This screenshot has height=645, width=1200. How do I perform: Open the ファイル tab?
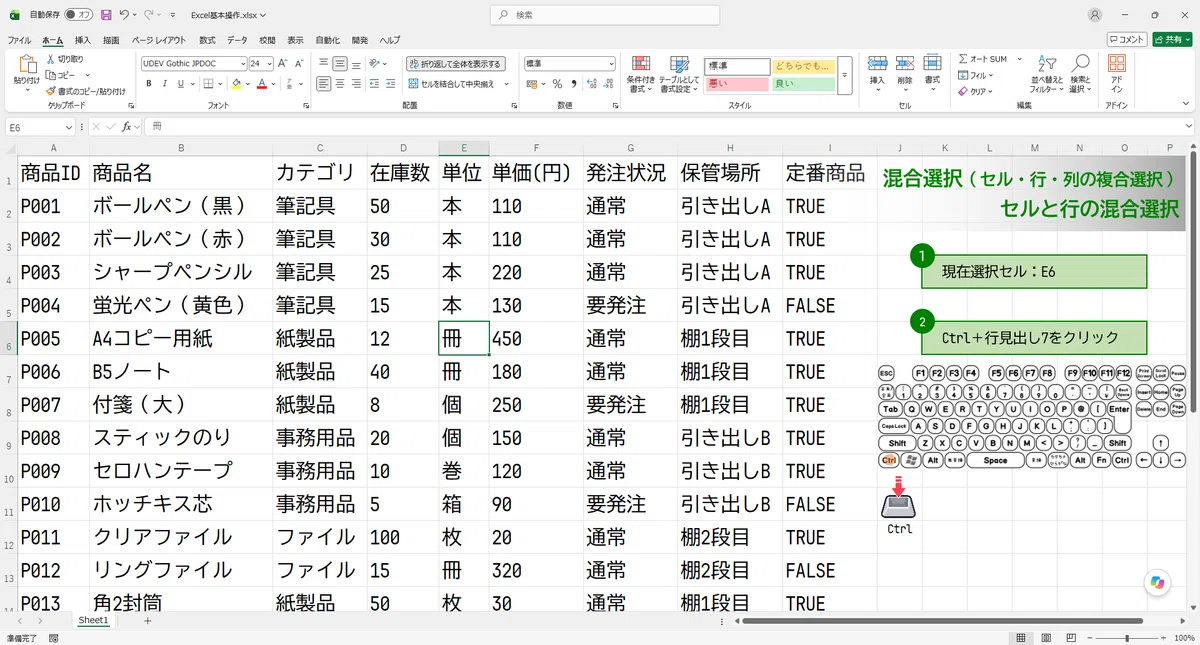19,40
